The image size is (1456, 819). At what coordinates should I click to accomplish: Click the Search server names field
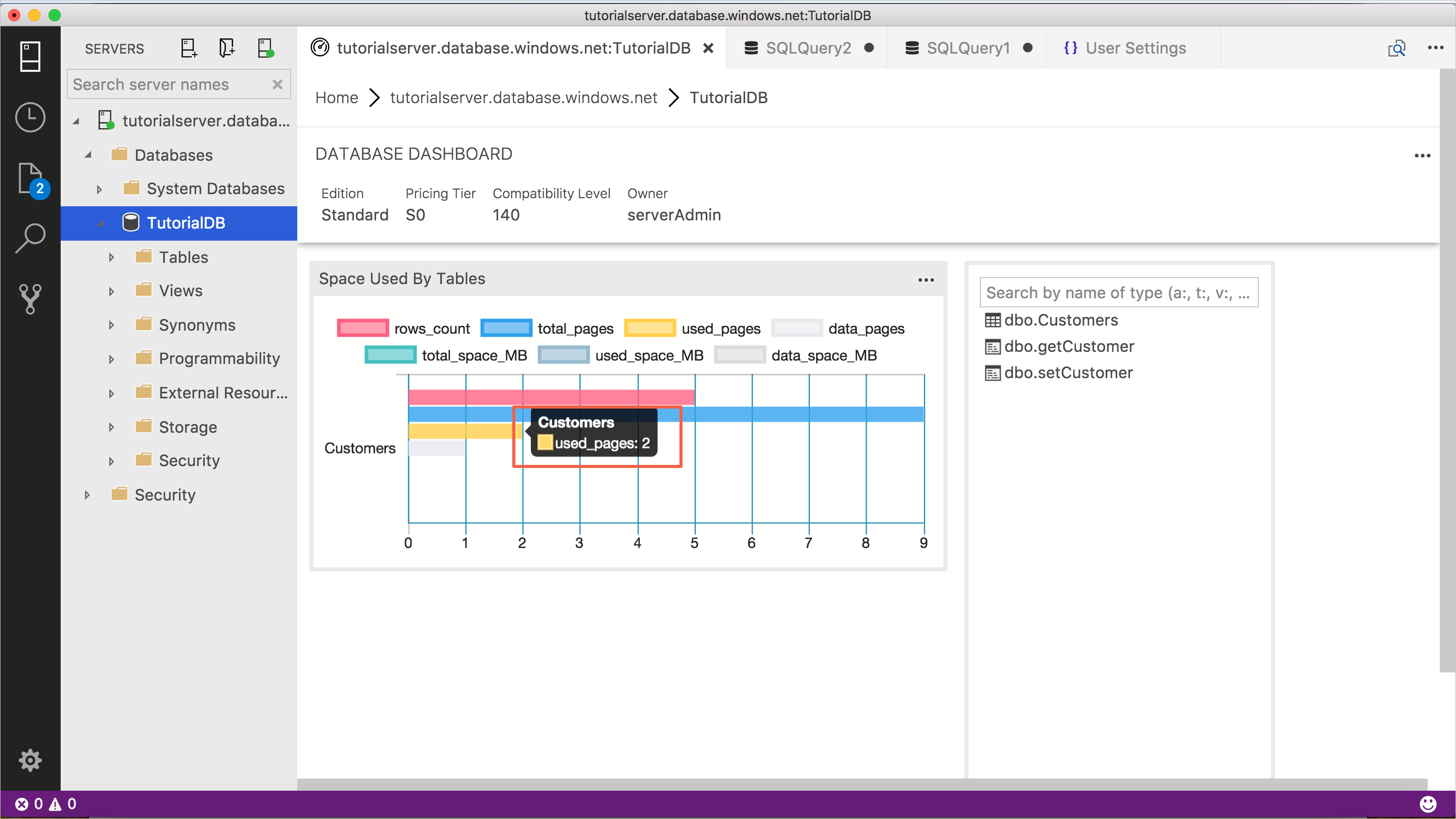click(x=169, y=85)
